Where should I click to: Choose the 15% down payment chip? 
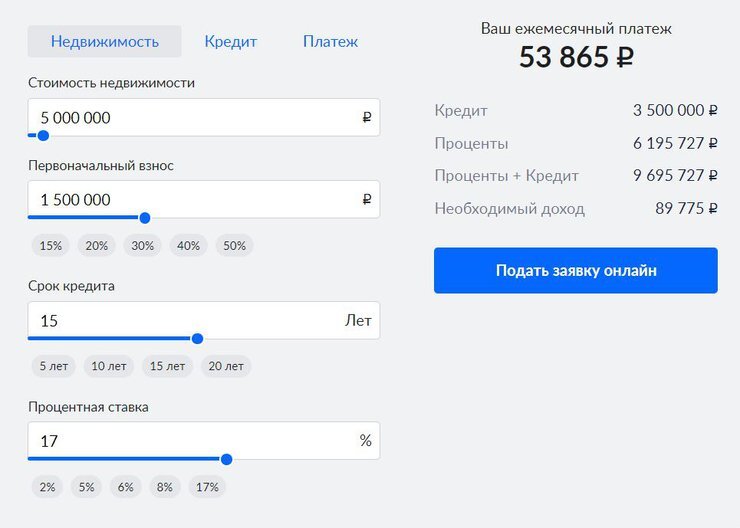[51, 245]
